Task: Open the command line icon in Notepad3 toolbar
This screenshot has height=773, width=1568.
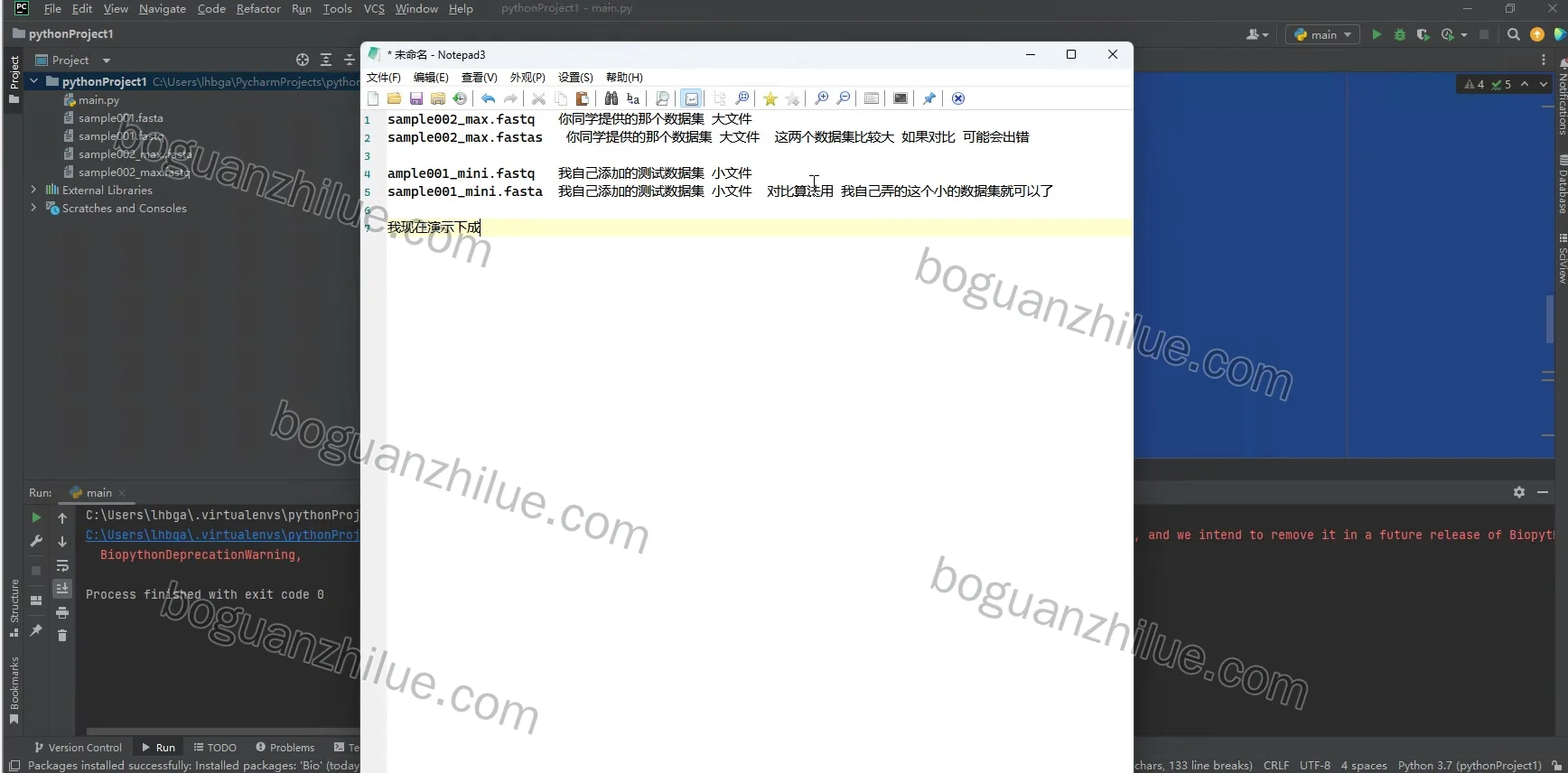Action: click(901, 98)
